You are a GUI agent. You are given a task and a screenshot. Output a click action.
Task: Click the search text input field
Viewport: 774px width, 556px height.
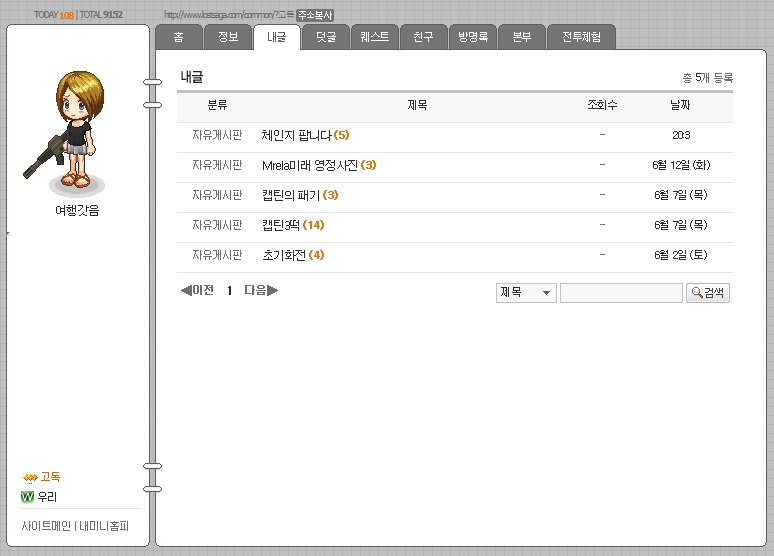tap(621, 293)
